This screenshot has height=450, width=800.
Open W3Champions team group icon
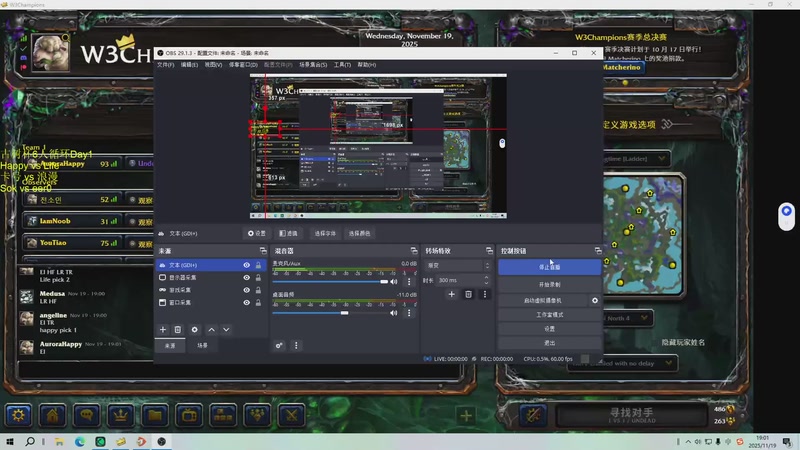[x=258, y=415]
